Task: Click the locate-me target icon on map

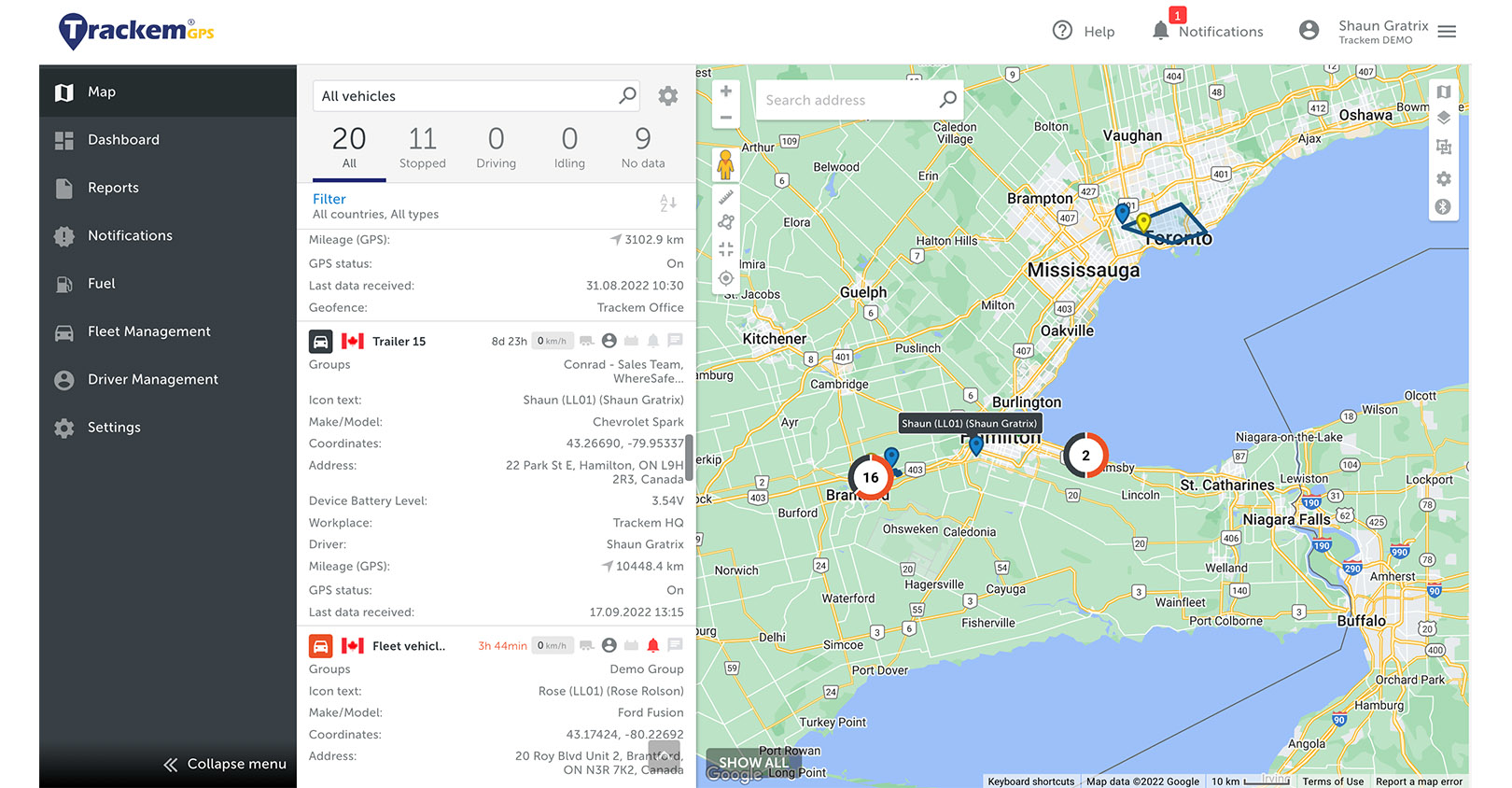Action: tap(726, 278)
